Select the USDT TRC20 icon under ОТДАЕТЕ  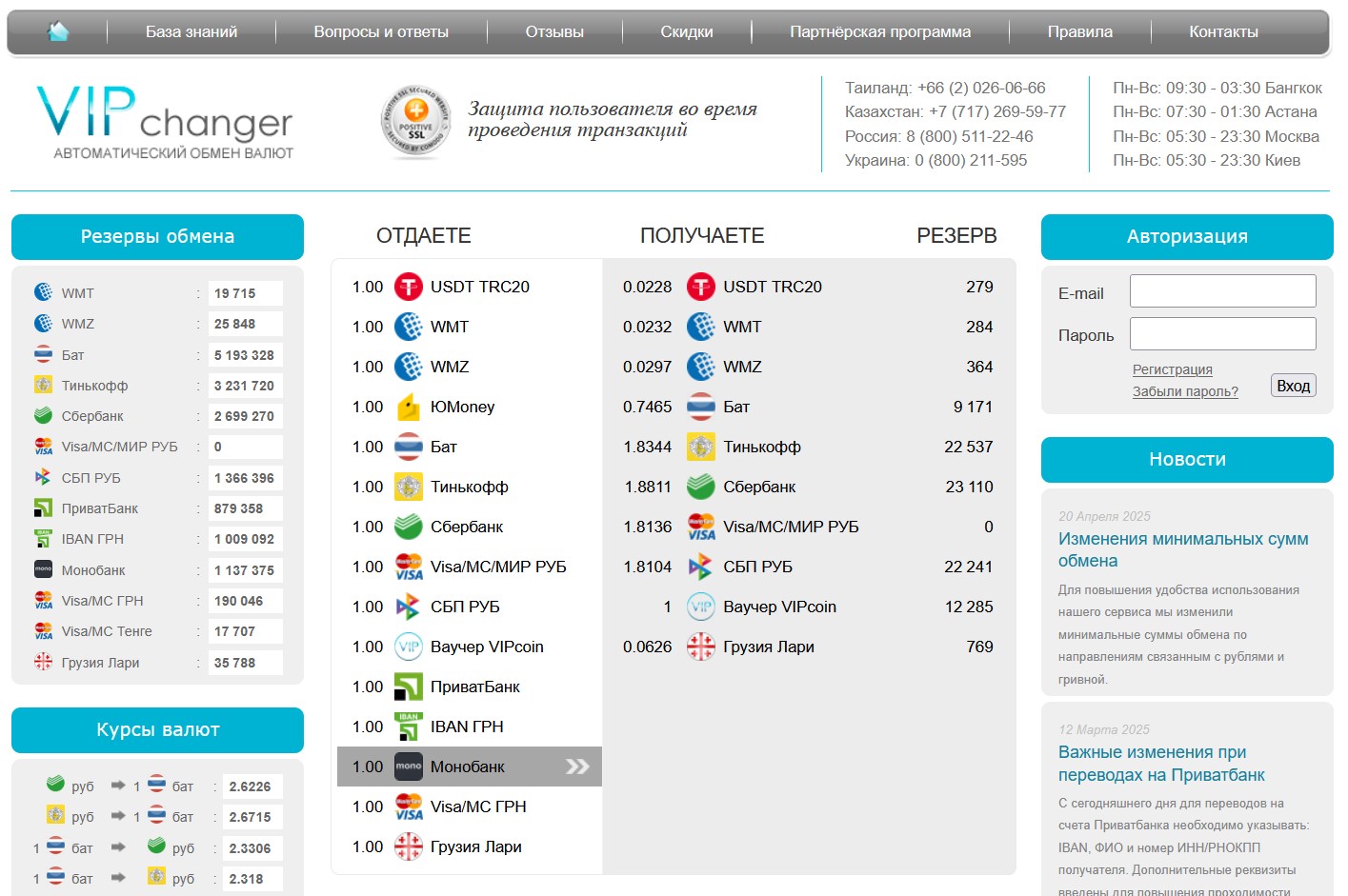point(409,287)
